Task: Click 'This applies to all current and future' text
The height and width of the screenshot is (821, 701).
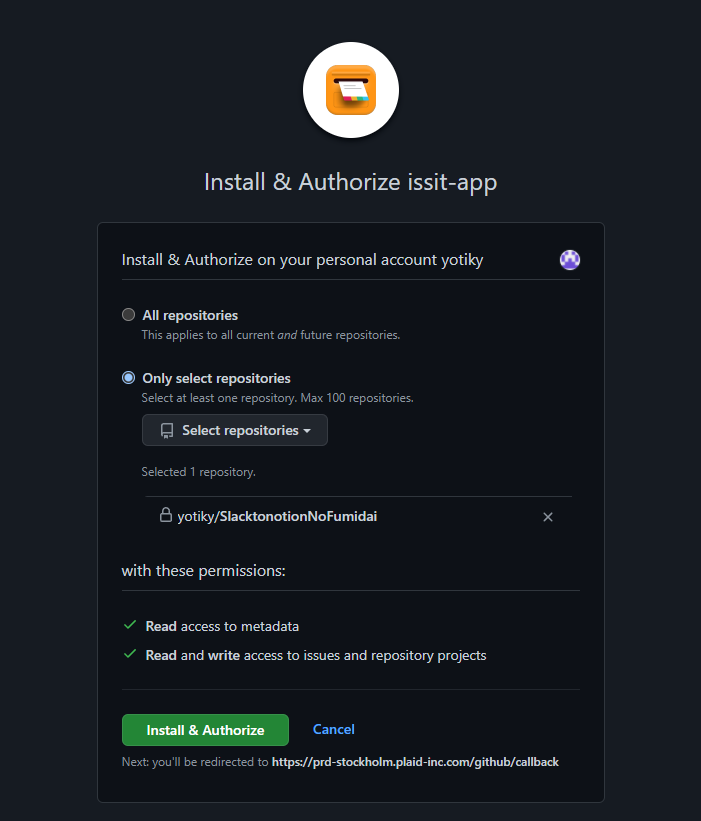Action: pyautogui.click(x=271, y=335)
